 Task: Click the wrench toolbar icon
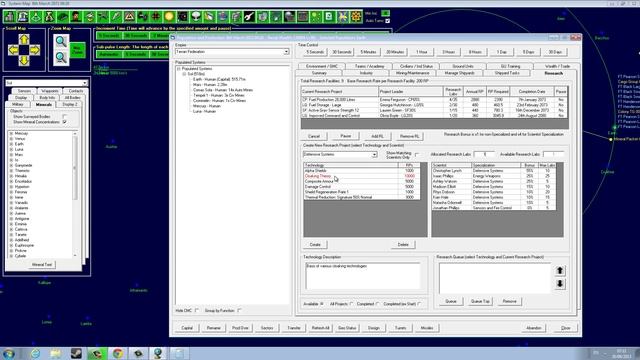249,17
